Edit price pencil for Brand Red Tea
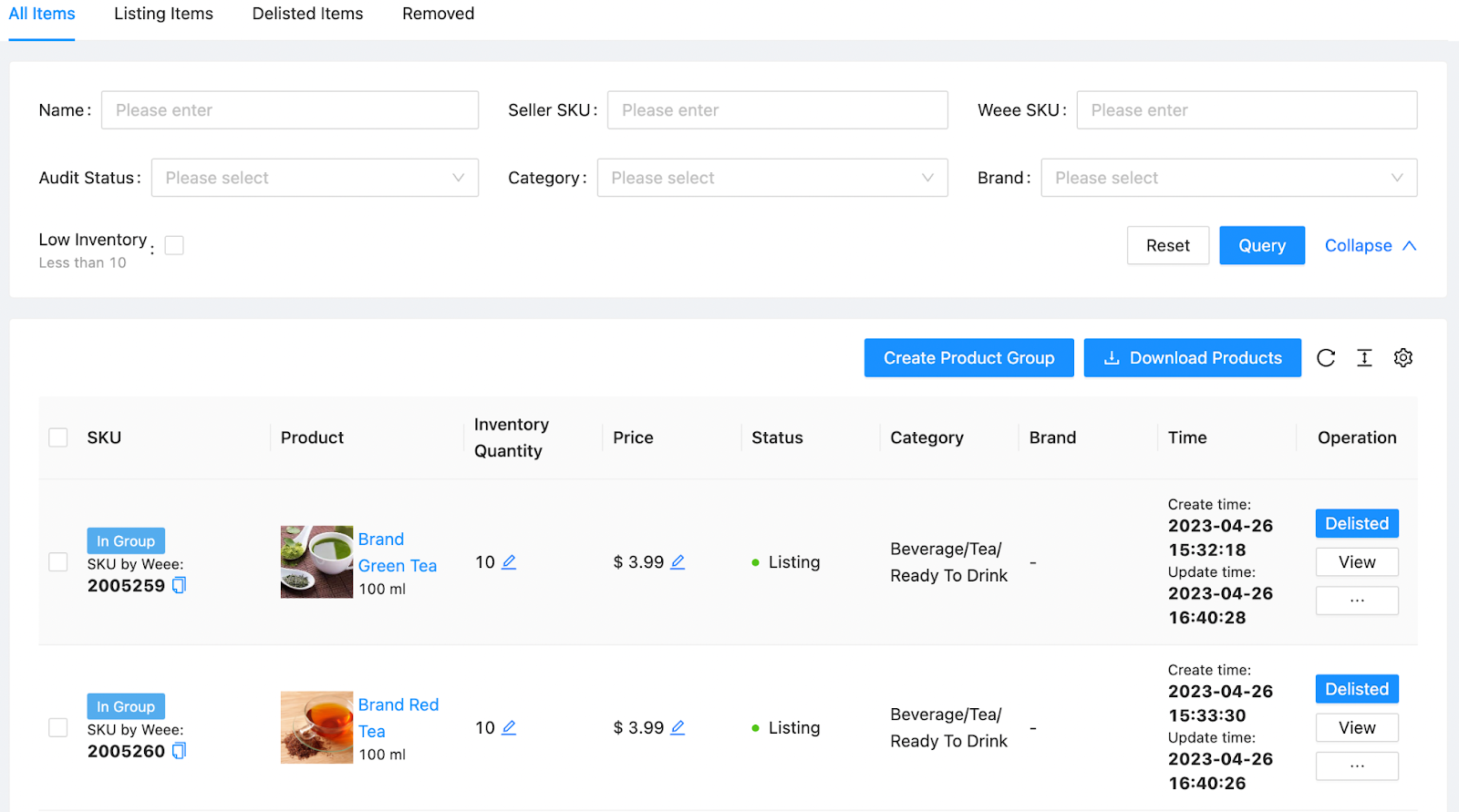1459x812 pixels. click(678, 727)
